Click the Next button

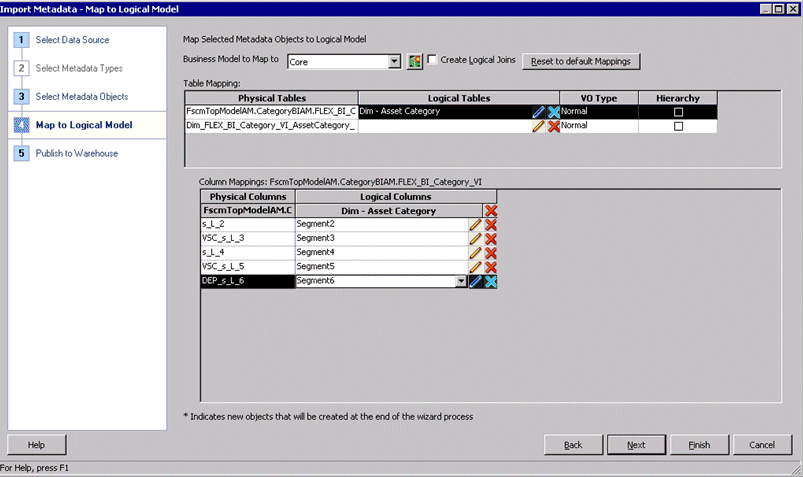coord(636,445)
